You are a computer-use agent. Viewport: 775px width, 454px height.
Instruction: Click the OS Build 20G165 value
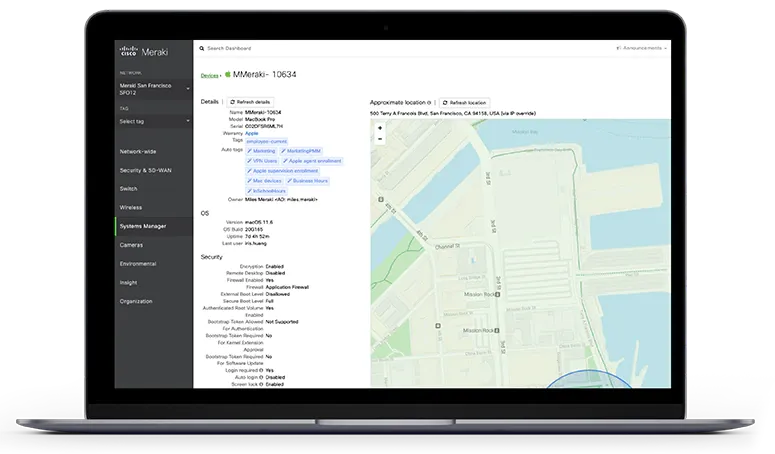(x=254, y=230)
